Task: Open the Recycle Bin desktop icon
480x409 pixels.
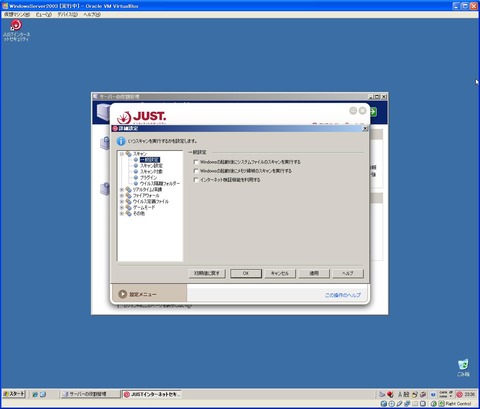Action: [x=463, y=368]
